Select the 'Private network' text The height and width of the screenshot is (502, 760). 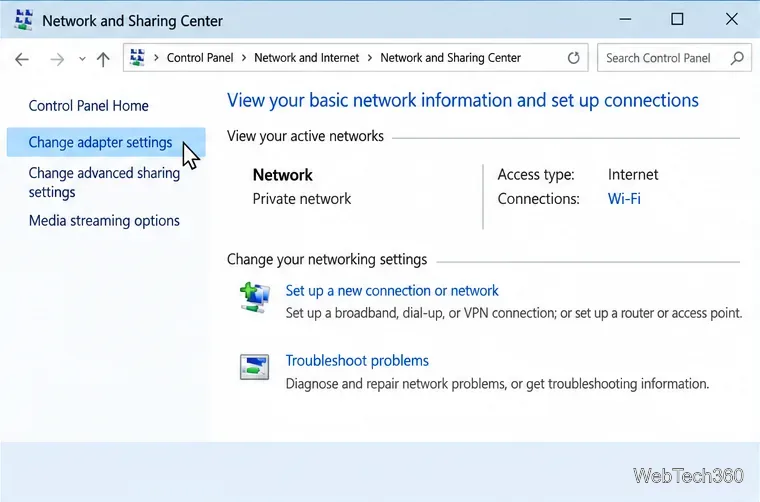[x=301, y=199]
